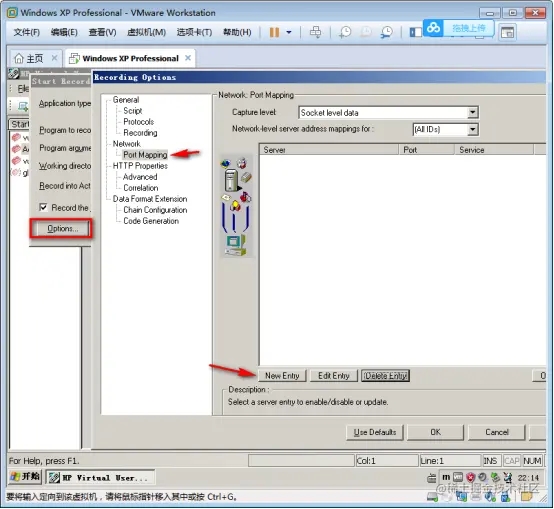Click the 'm' tray icon
The image size is (554, 509).
446,477
